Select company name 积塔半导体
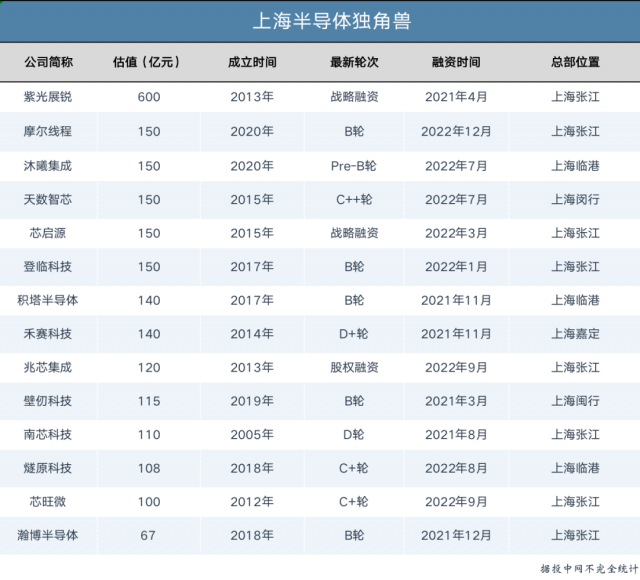Screen dimensions: 640x580 coord(48,300)
